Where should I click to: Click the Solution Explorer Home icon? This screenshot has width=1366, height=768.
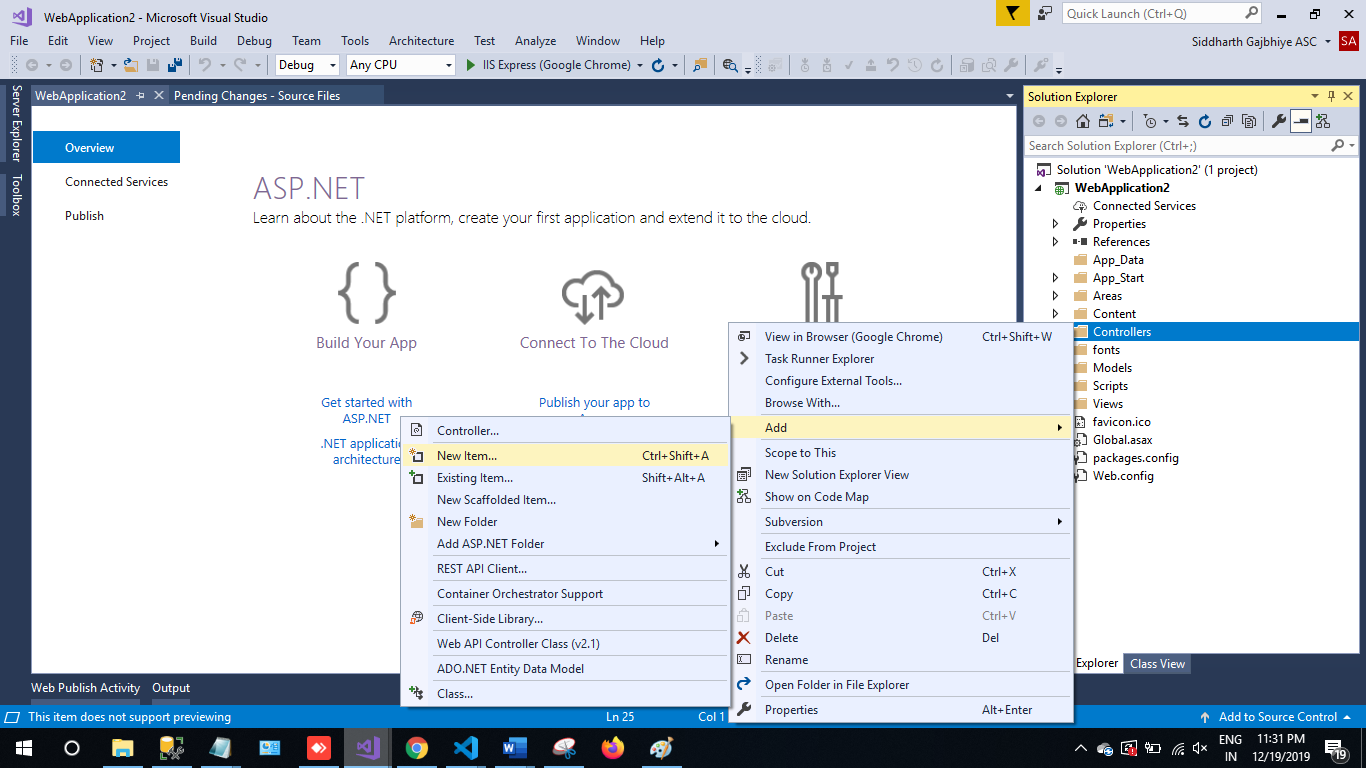pyautogui.click(x=1083, y=121)
